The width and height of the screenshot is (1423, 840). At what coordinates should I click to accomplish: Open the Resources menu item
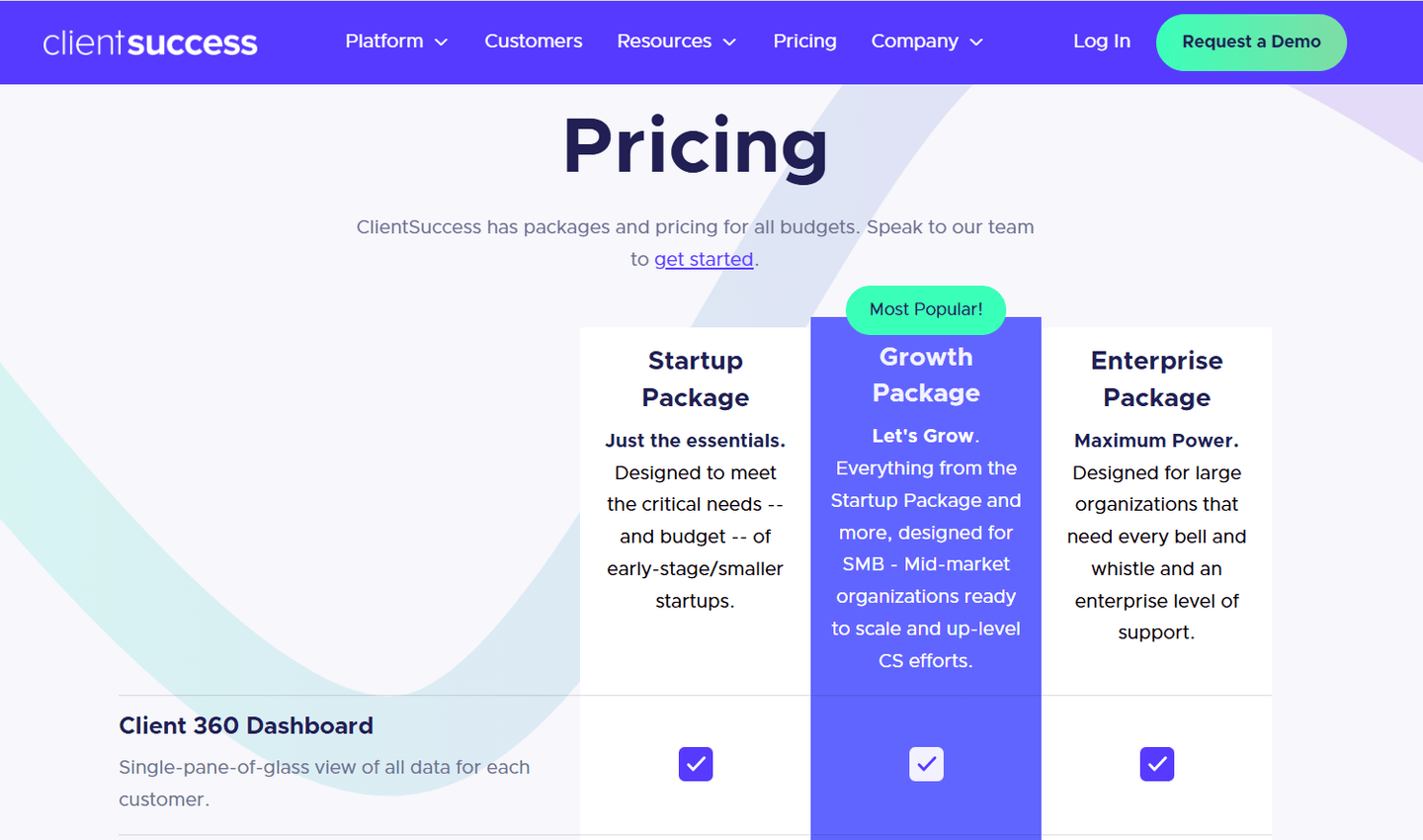664,42
